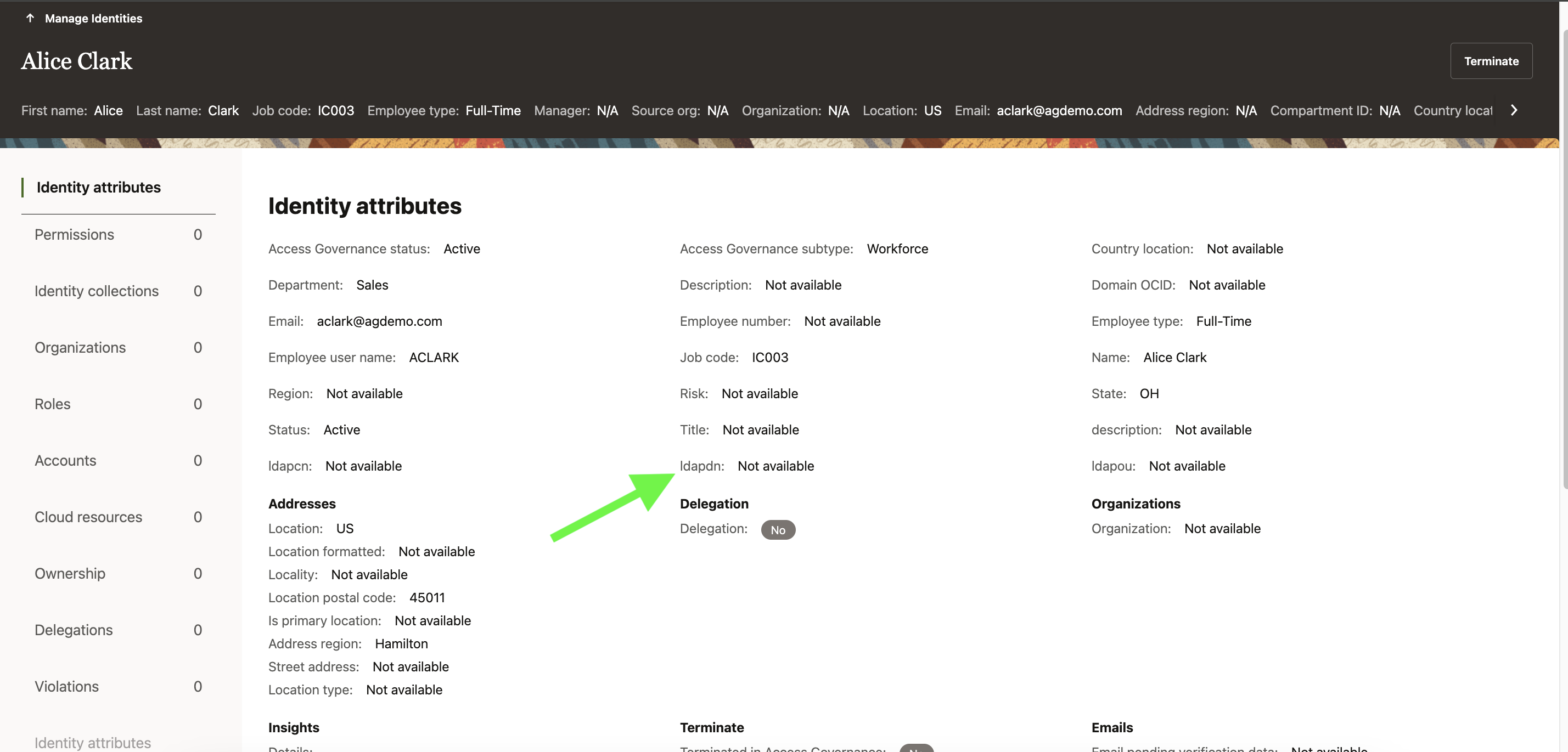This screenshot has width=1568, height=752.
Task: Click the Delegation 'No' badge
Action: click(x=777, y=529)
